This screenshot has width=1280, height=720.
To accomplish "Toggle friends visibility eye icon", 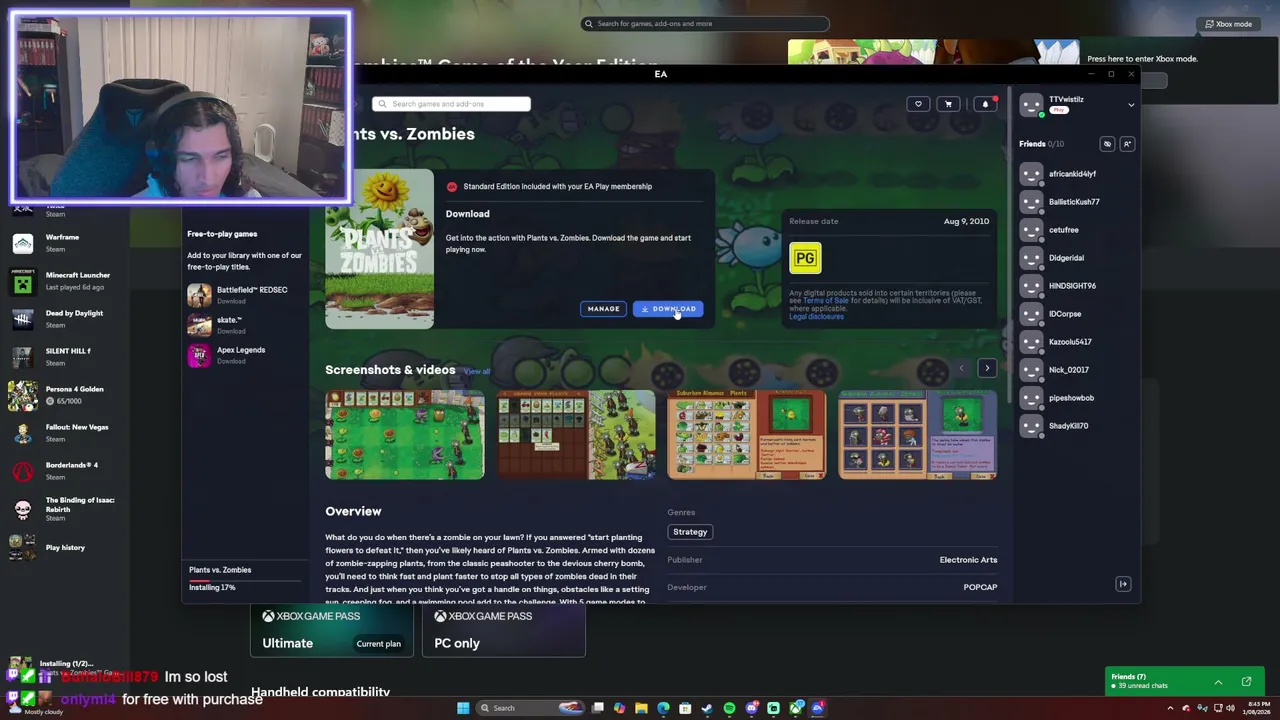I will (x=1107, y=144).
